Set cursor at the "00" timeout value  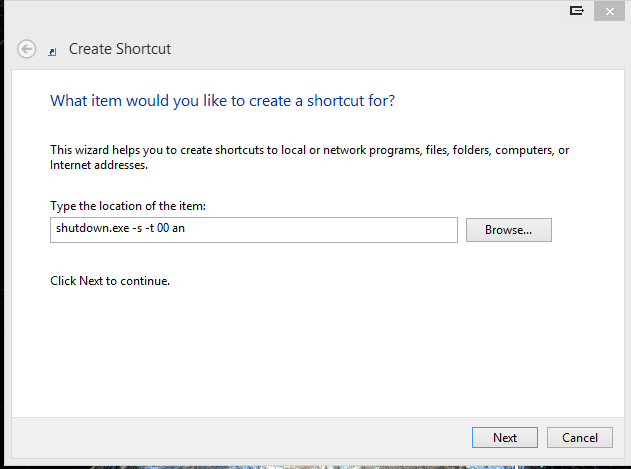coord(163,228)
